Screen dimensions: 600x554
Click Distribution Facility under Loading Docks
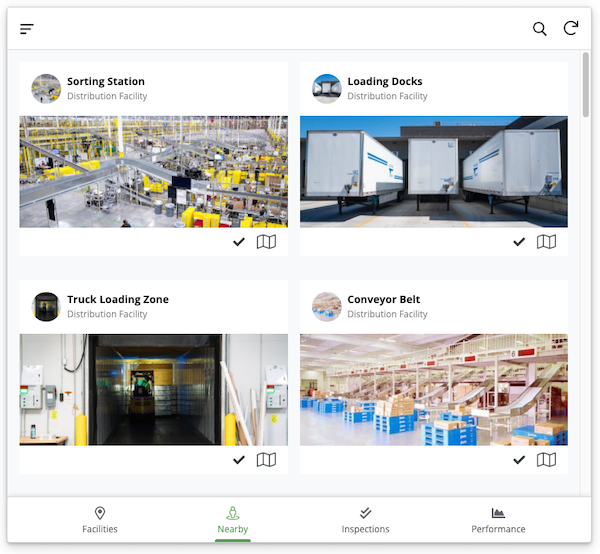coord(387,96)
